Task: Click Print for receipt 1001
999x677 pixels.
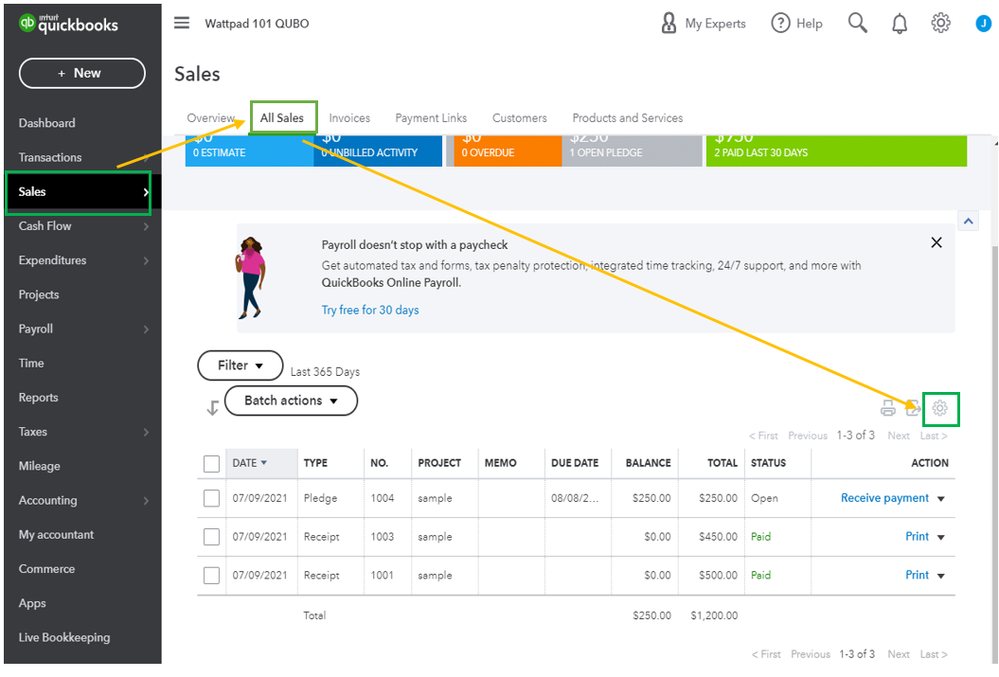Action: coord(917,575)
